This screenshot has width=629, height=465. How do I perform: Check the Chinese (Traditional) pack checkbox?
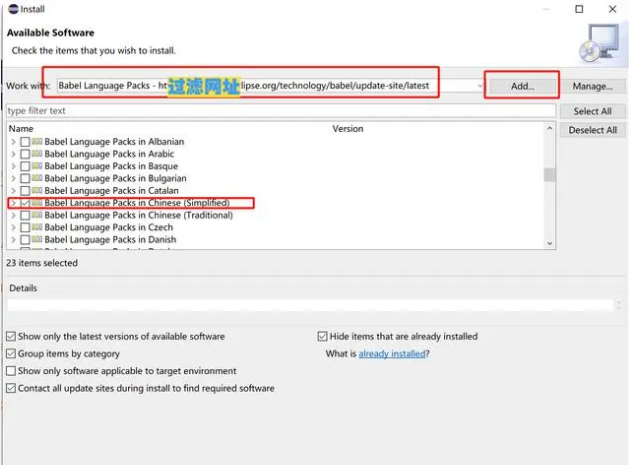click(x=25, y=215)
